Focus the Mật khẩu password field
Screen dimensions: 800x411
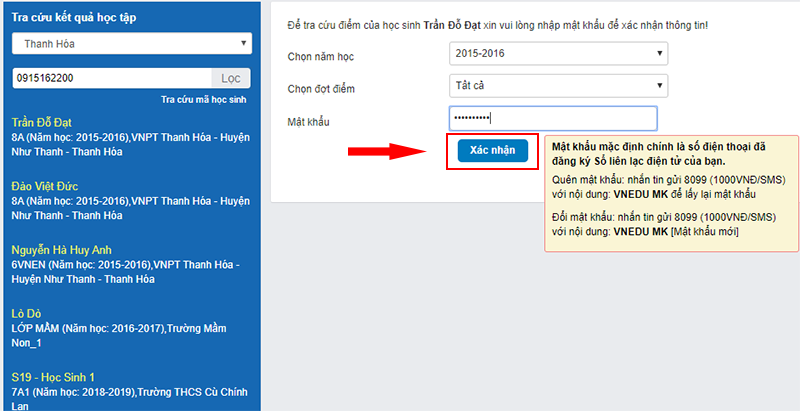click(x=552, y=119)
